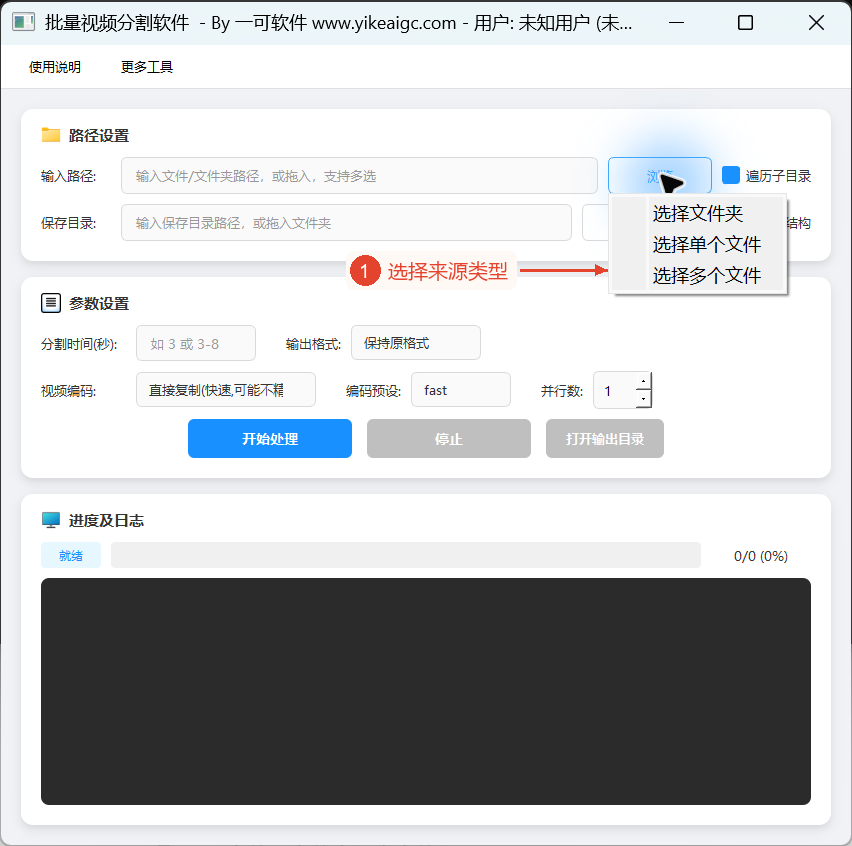The width and height of the screenshot is (852, 846).
Task: Click the 分割时间(秒) input box
Action: click(196, 343)
